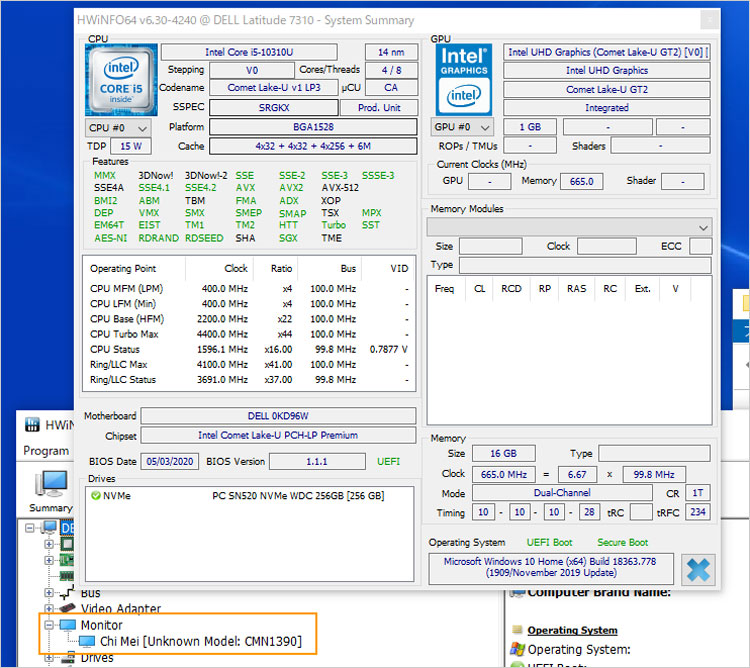
Task: Click the AVX-512 feature label
Action: tap(340, 188)
